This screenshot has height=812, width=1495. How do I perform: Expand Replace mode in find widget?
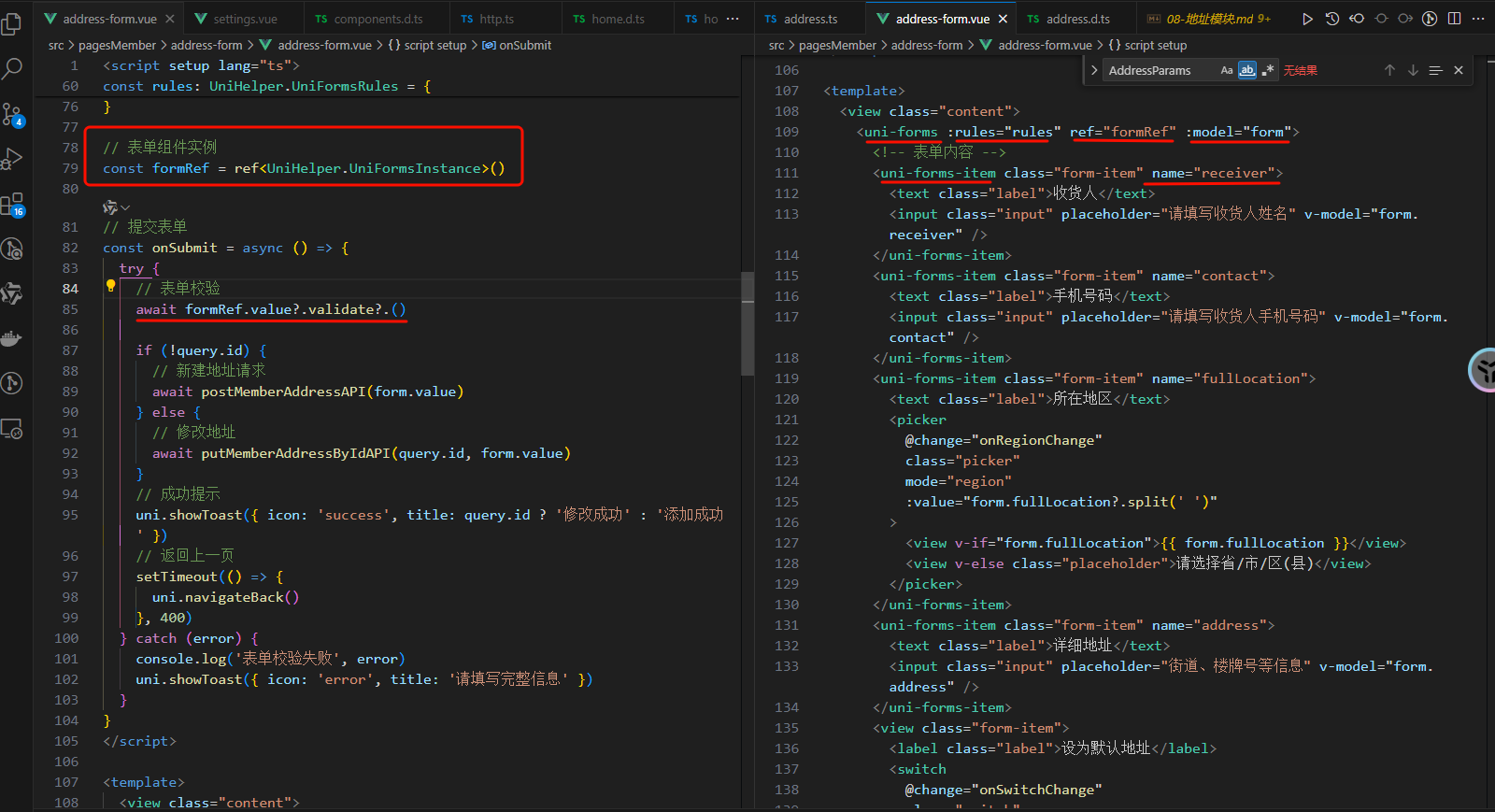[1094, 70]
